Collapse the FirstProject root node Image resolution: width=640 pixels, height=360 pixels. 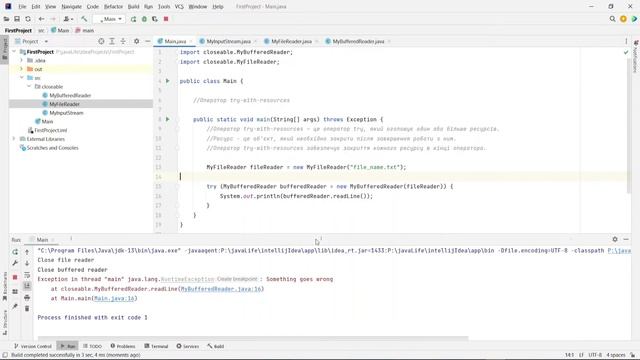click(x=15, y=52)
